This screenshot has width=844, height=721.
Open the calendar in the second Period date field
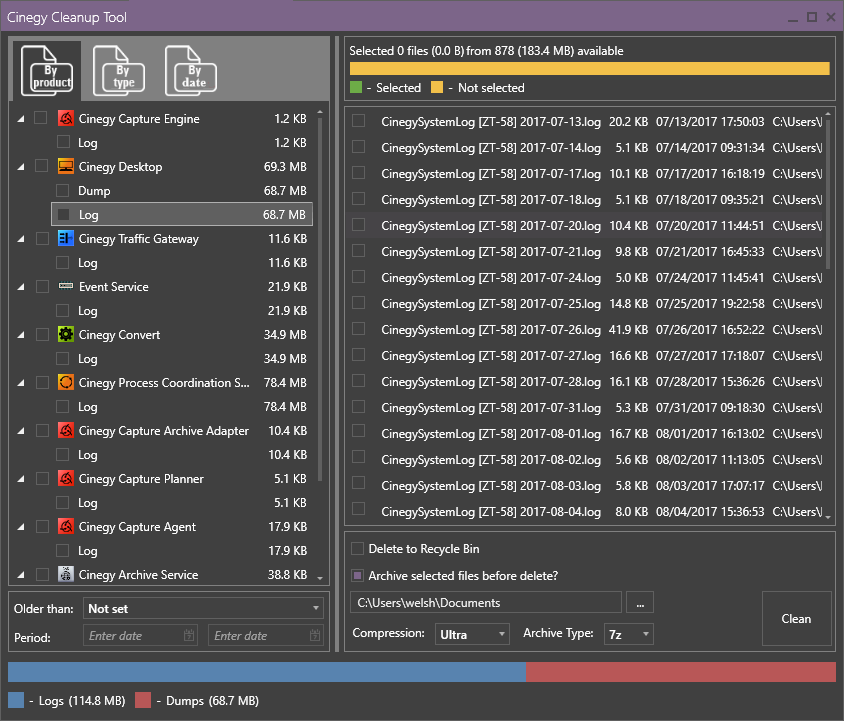point(315,635)
